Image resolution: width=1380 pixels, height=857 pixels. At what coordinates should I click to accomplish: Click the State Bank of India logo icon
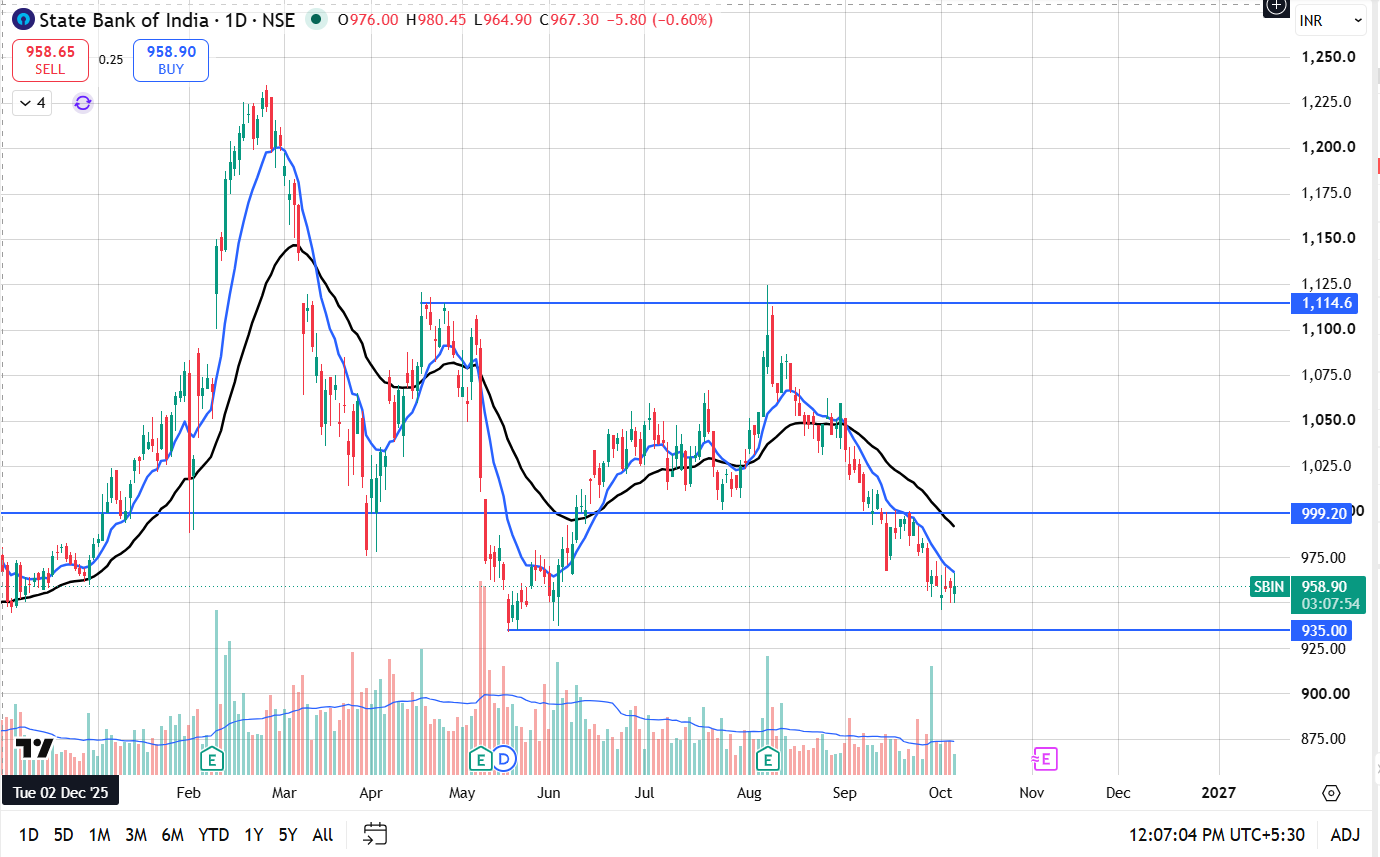coord(22,19)
